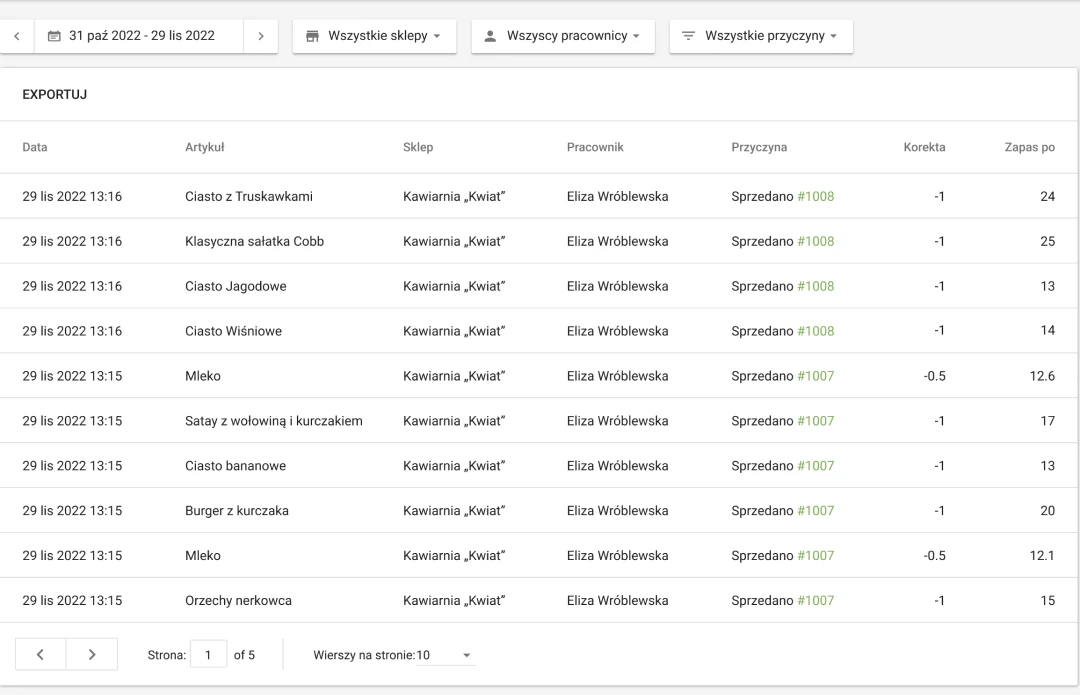
Task: Open receipt #1008 for Klasyczna sałatka Cobb
Action: pyautogui.click(x=815, y=241)
